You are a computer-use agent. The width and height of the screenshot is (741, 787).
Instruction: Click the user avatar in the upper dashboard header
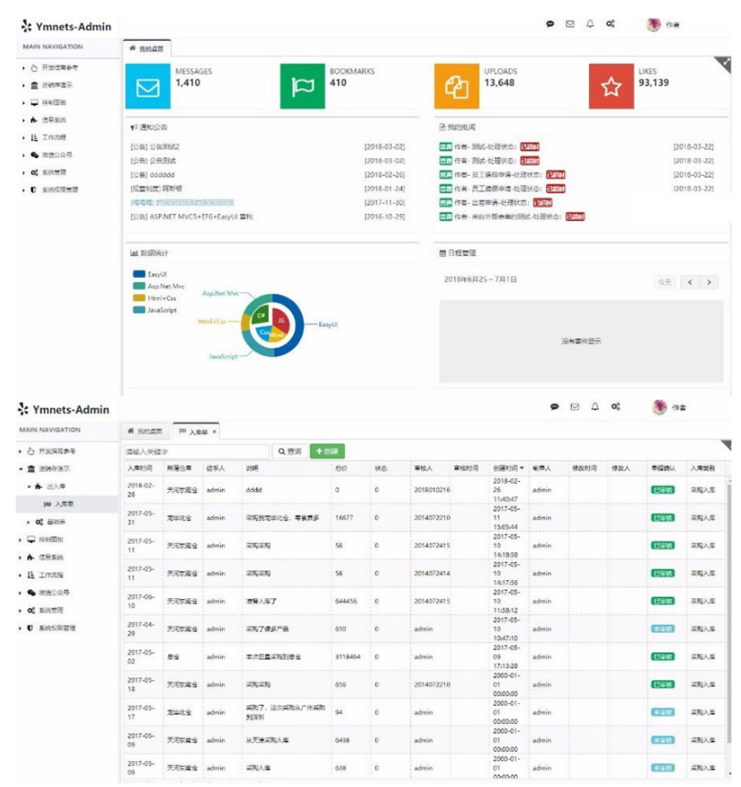tap(654, 25)
